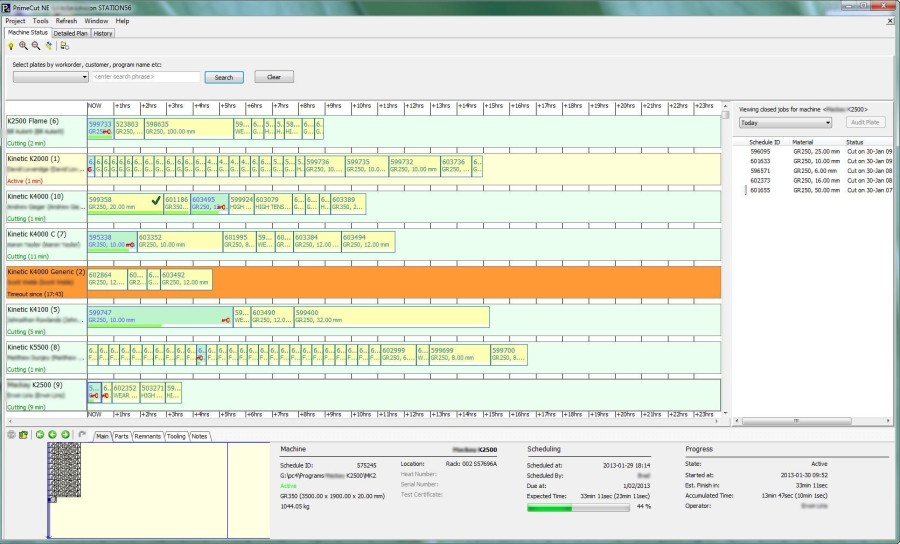The image size is (900, 544).
Task: Click the Audit Plate button
Action: pyautogui.click(x=866, y=122)
